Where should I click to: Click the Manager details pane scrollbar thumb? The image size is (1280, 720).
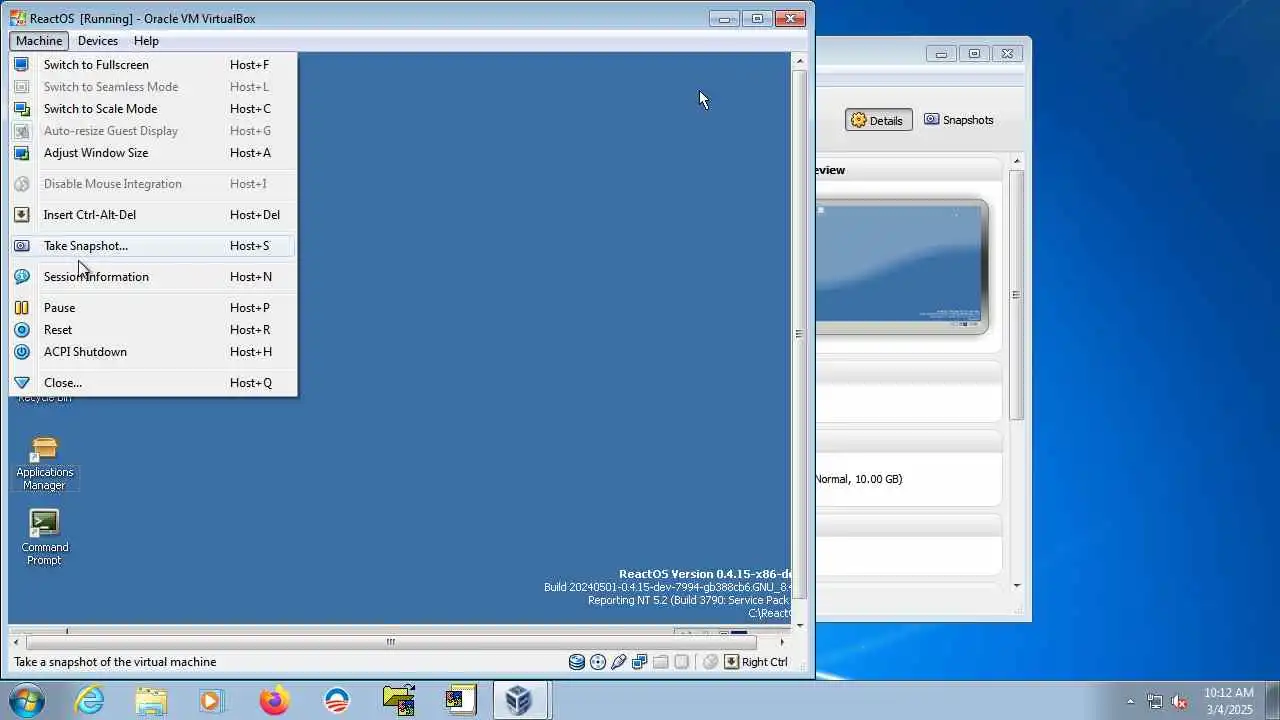point(1017,294)
